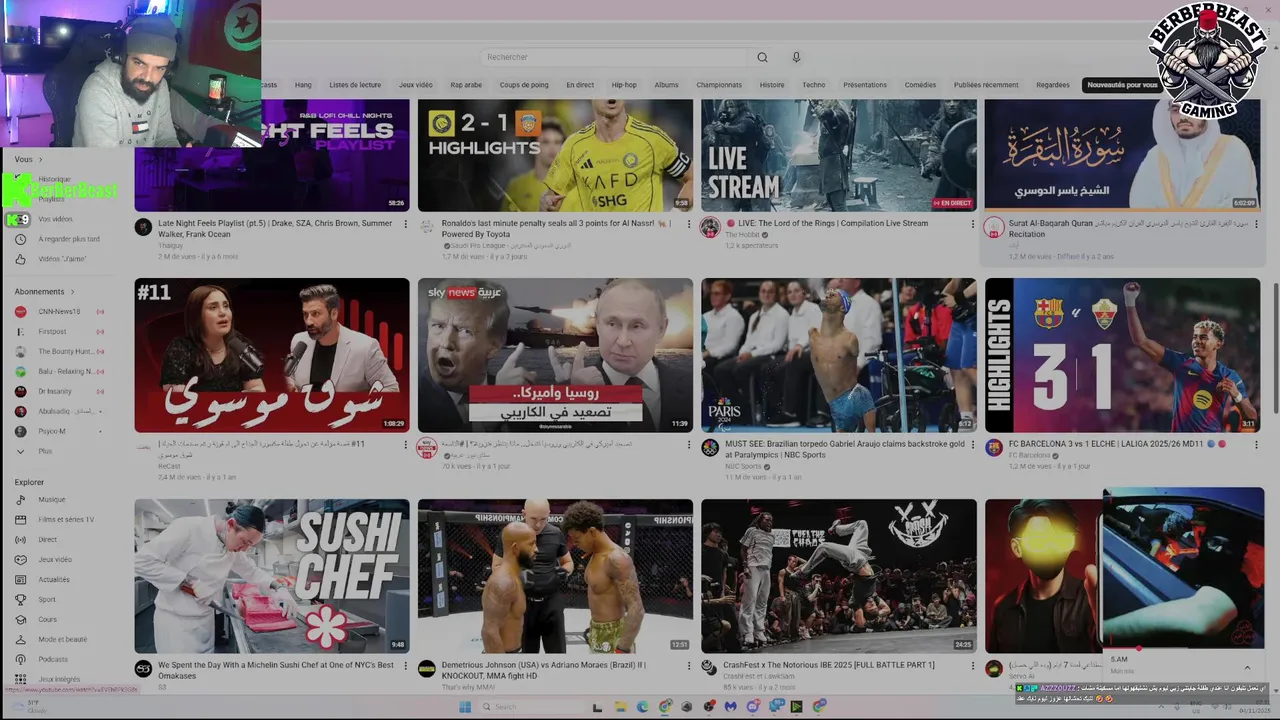This screenshot has height=720, width=1280.
Task: Open the CNN-News18 subscription channel
Action: point(59,312)
